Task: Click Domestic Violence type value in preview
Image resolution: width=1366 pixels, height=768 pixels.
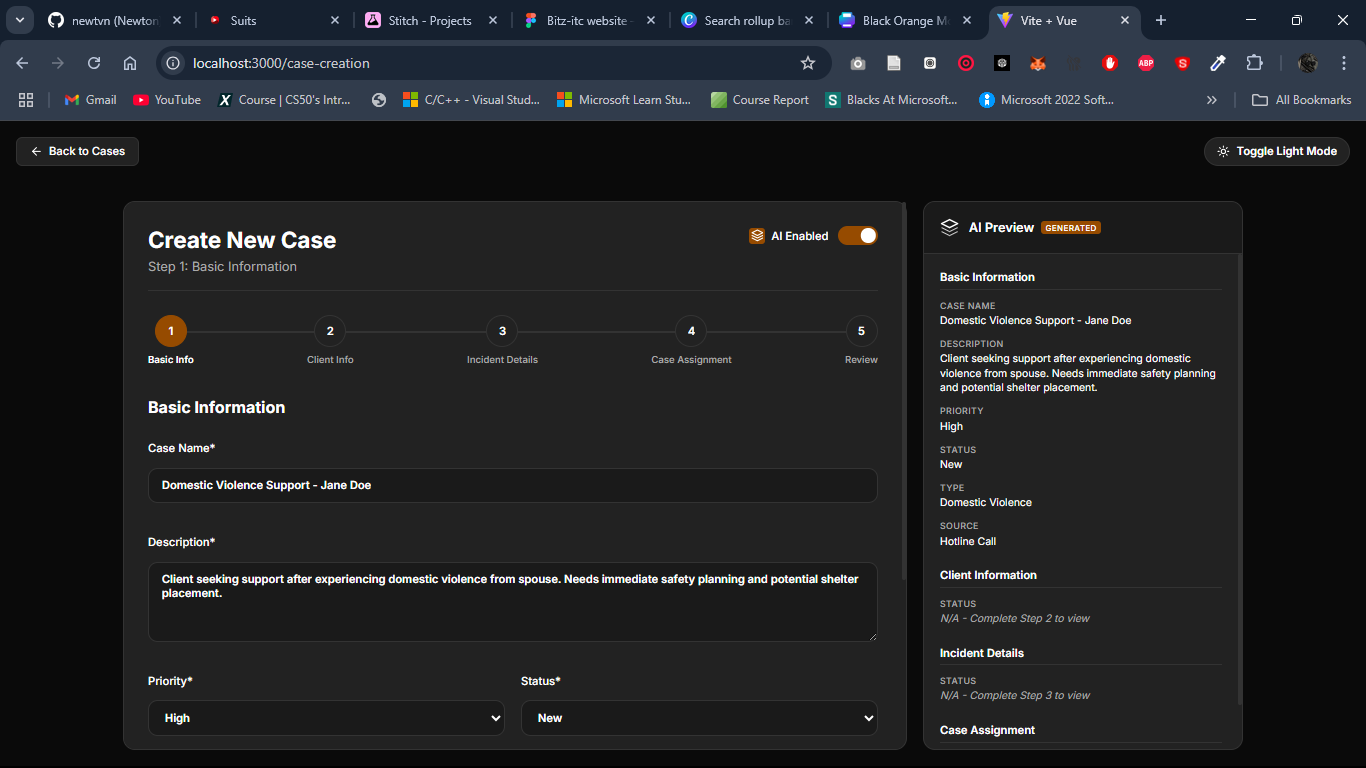Action: (986, 502)
